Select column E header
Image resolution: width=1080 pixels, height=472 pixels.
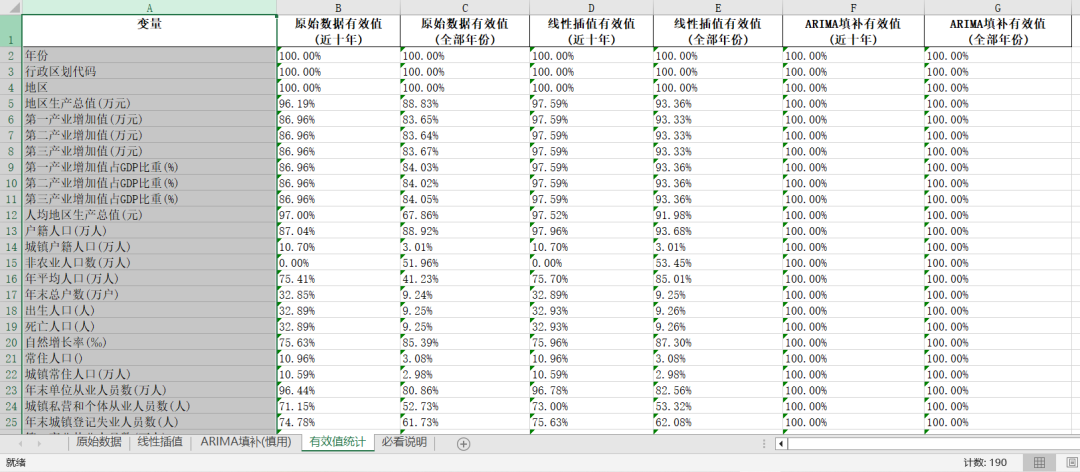(718, 7)
